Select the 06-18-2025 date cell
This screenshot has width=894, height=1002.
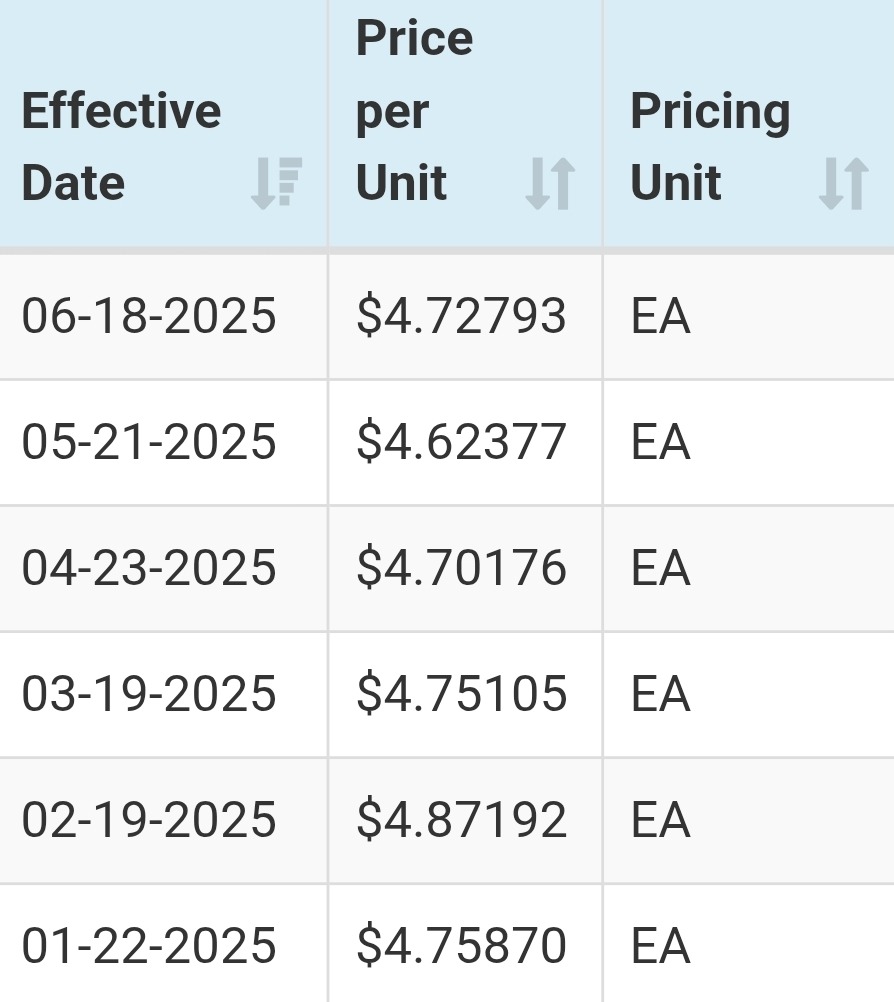[x=149, y=317]
